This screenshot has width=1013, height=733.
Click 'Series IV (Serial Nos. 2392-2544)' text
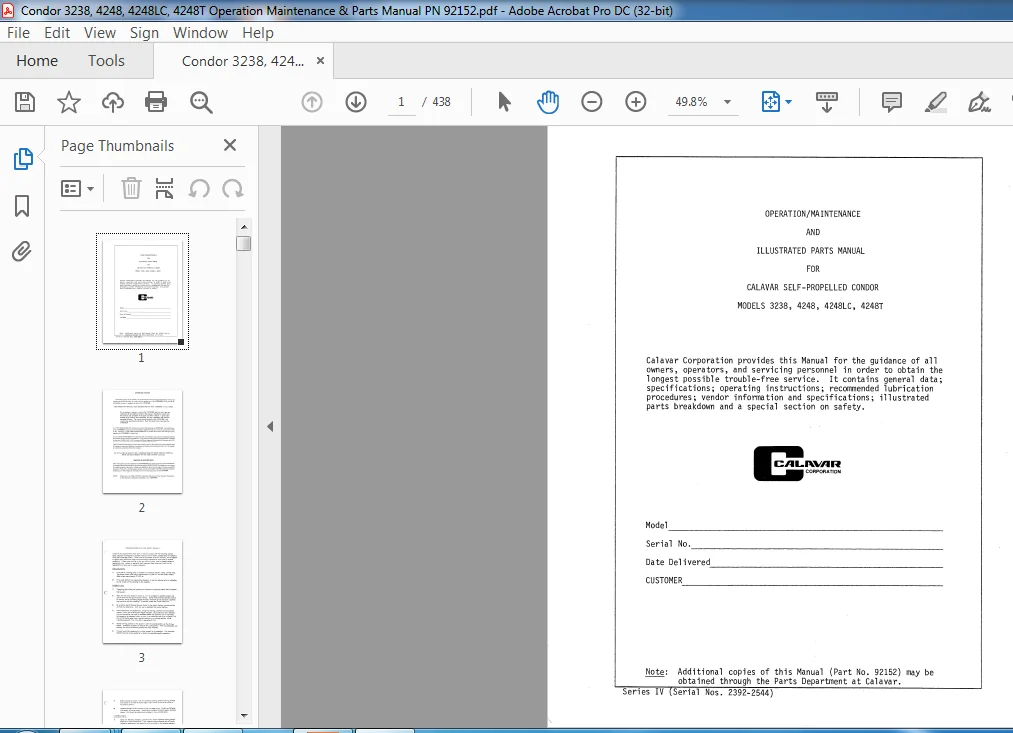[x=698, y=692]
